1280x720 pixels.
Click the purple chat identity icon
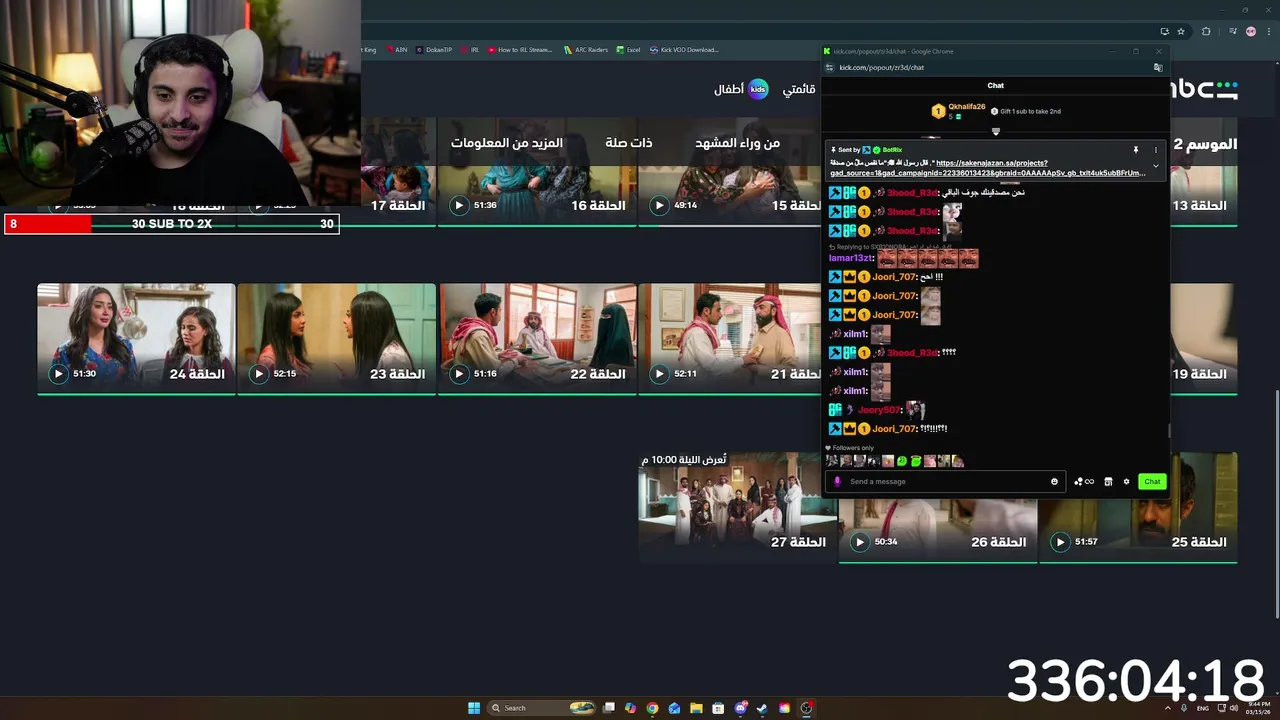[x=838, y=482]
